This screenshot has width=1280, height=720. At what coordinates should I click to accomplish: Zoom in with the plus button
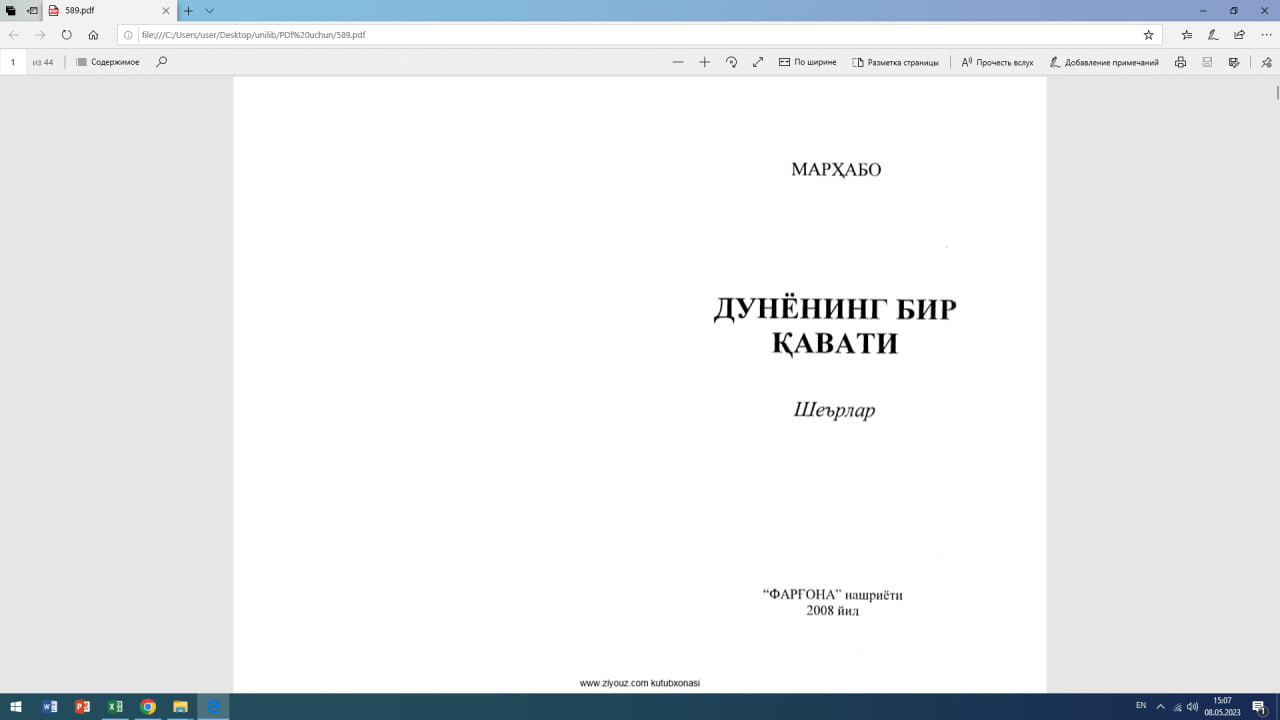pyautogui.click(x=704, y=62)
